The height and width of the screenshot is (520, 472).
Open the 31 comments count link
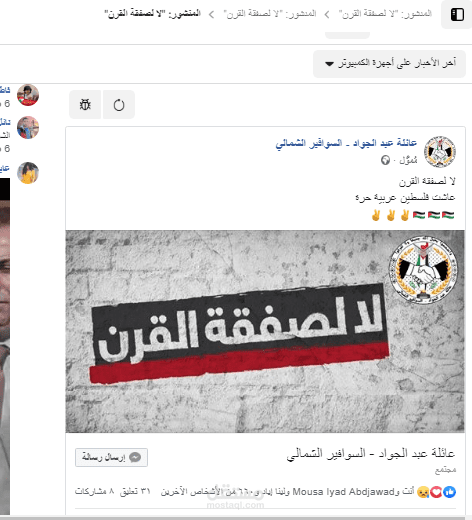135,491
